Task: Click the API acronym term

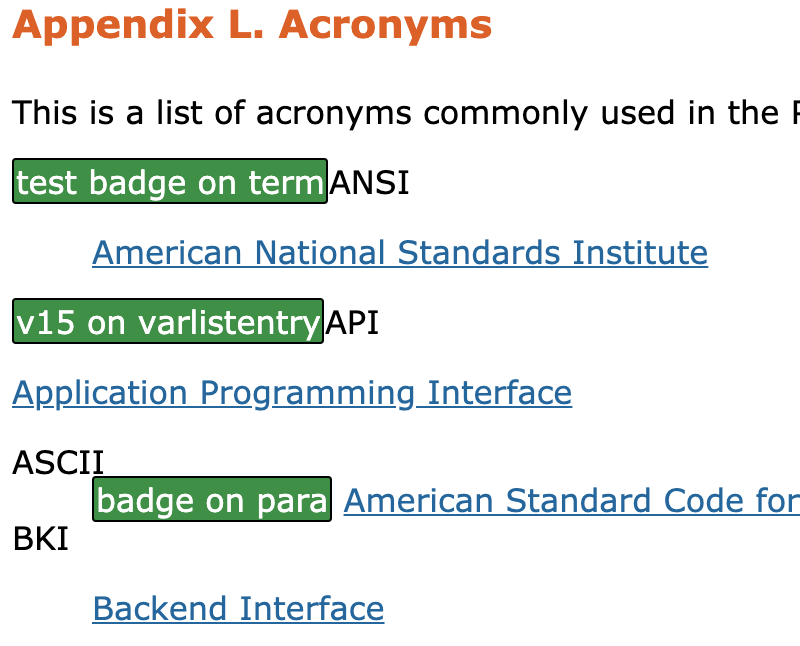Action: 353,323
